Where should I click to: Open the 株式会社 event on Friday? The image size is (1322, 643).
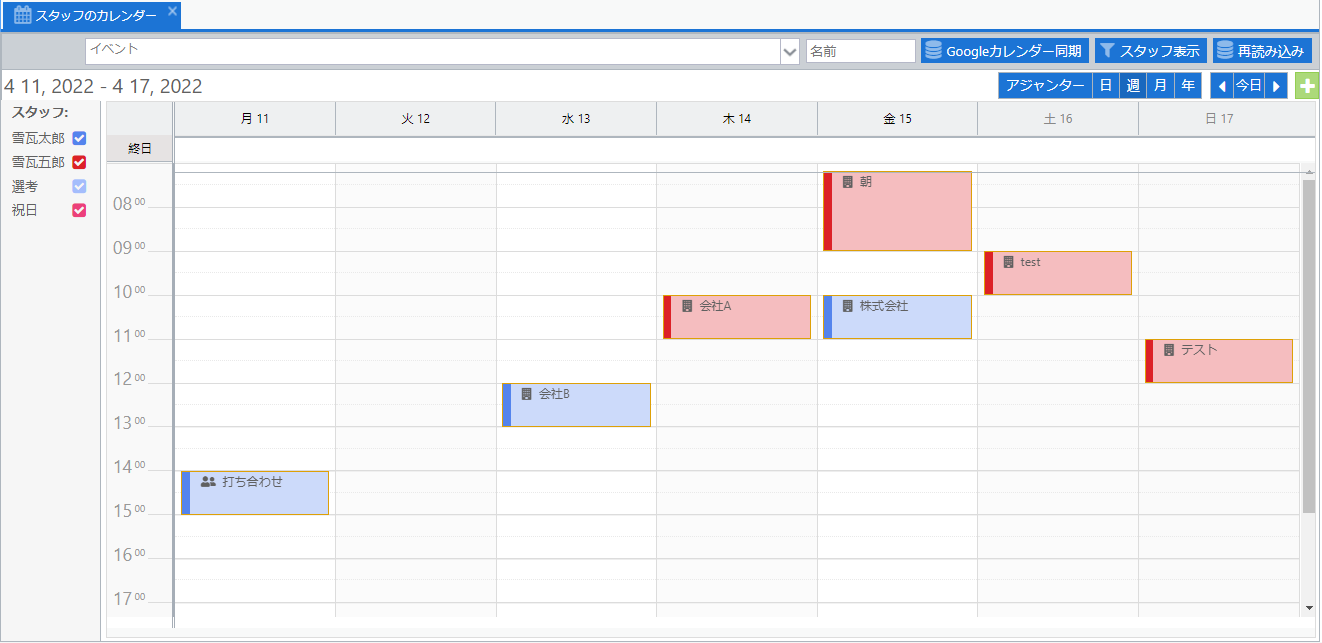[x=898, y=317]
